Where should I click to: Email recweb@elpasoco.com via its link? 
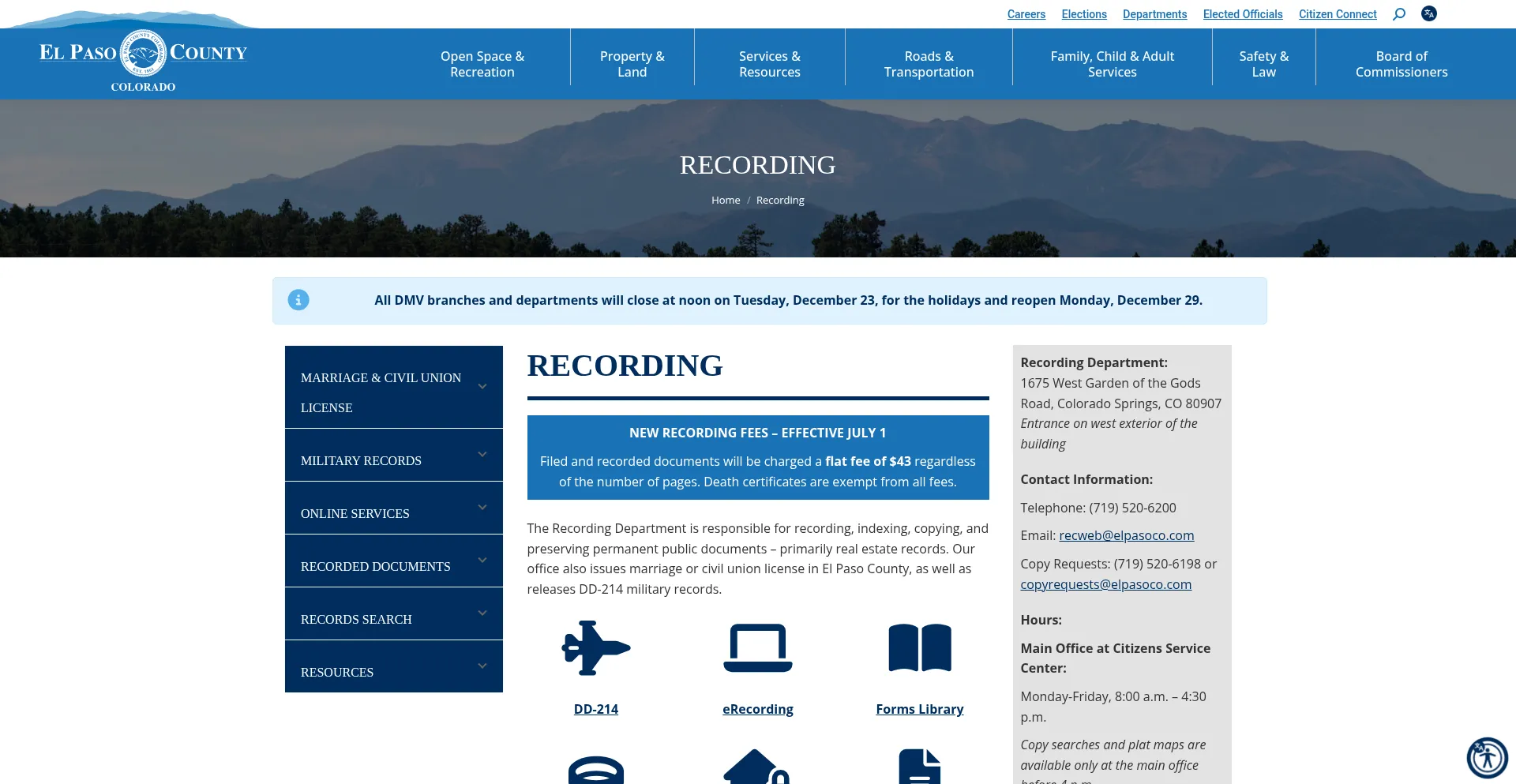coord(1126,535)
